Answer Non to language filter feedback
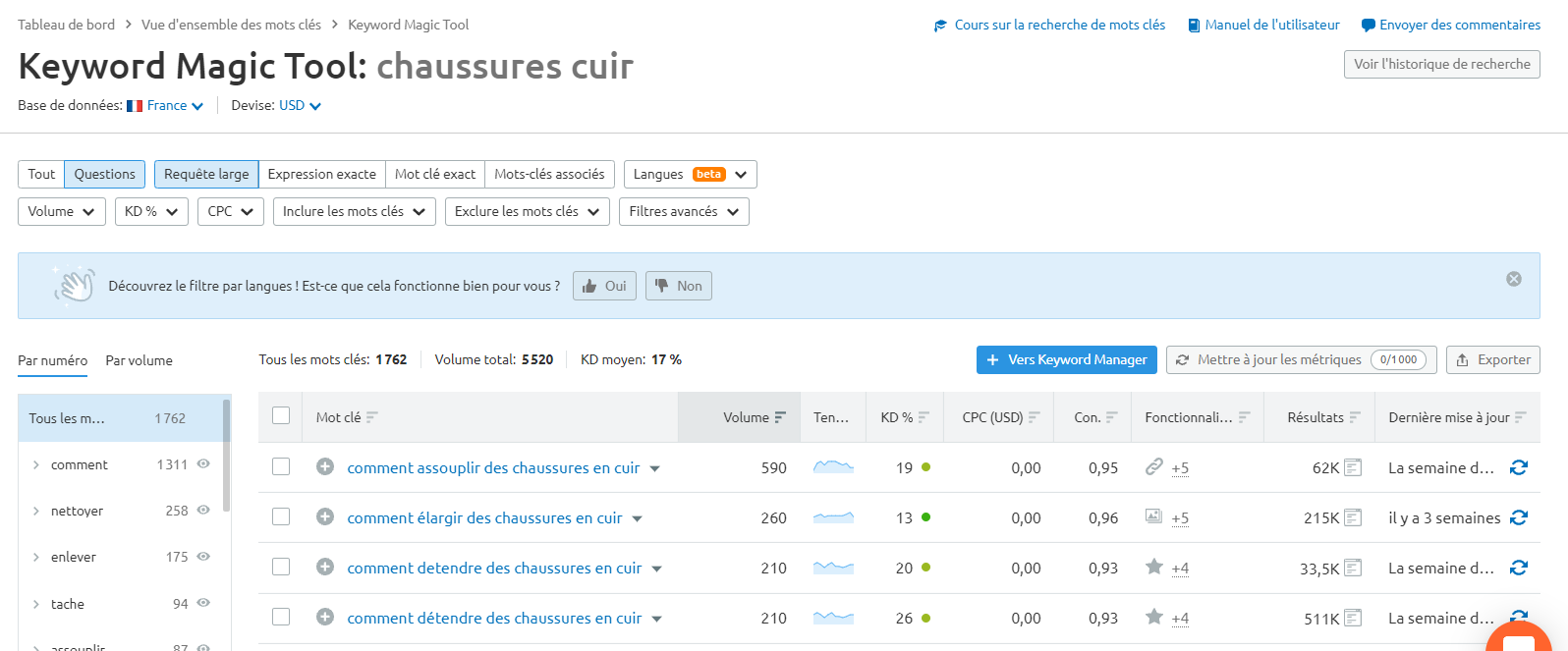Viewport: 1568px width, 651px height. pos(679,286)
